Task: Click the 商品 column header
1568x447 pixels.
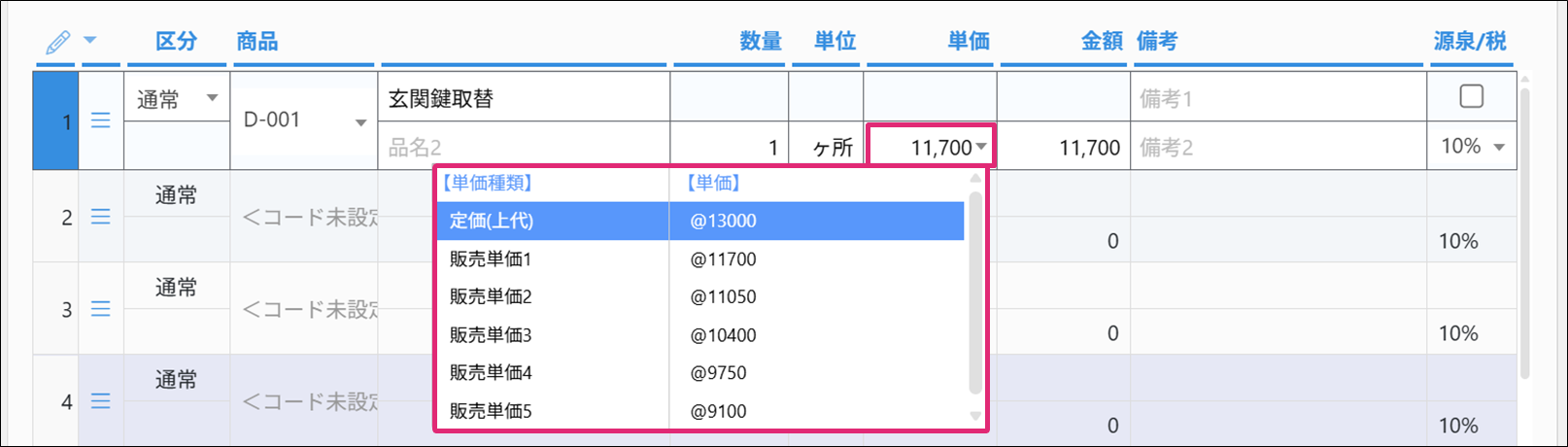Action: pyautogui.click(x=257, y=41)
